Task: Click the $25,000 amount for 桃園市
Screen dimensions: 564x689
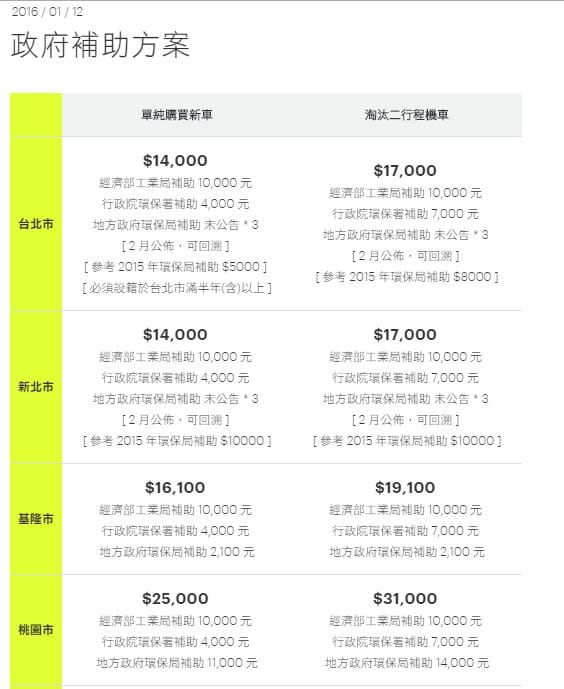Action: click(x=175, y=598)
